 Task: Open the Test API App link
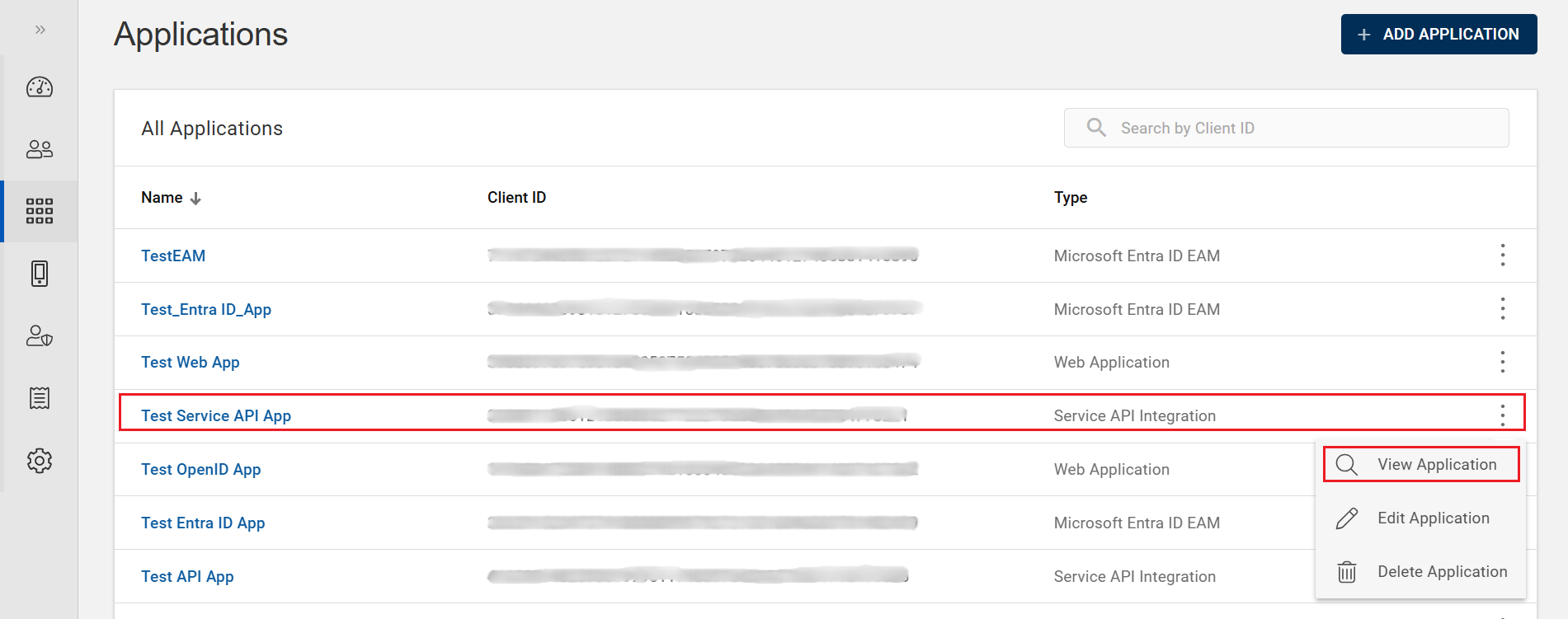[x=187, y=577]
